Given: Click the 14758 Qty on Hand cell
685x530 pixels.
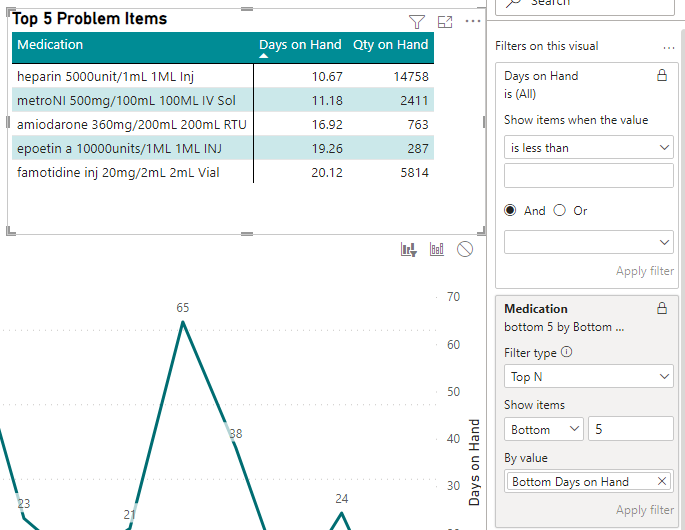Looking at the screenshot, I should 411,76.
